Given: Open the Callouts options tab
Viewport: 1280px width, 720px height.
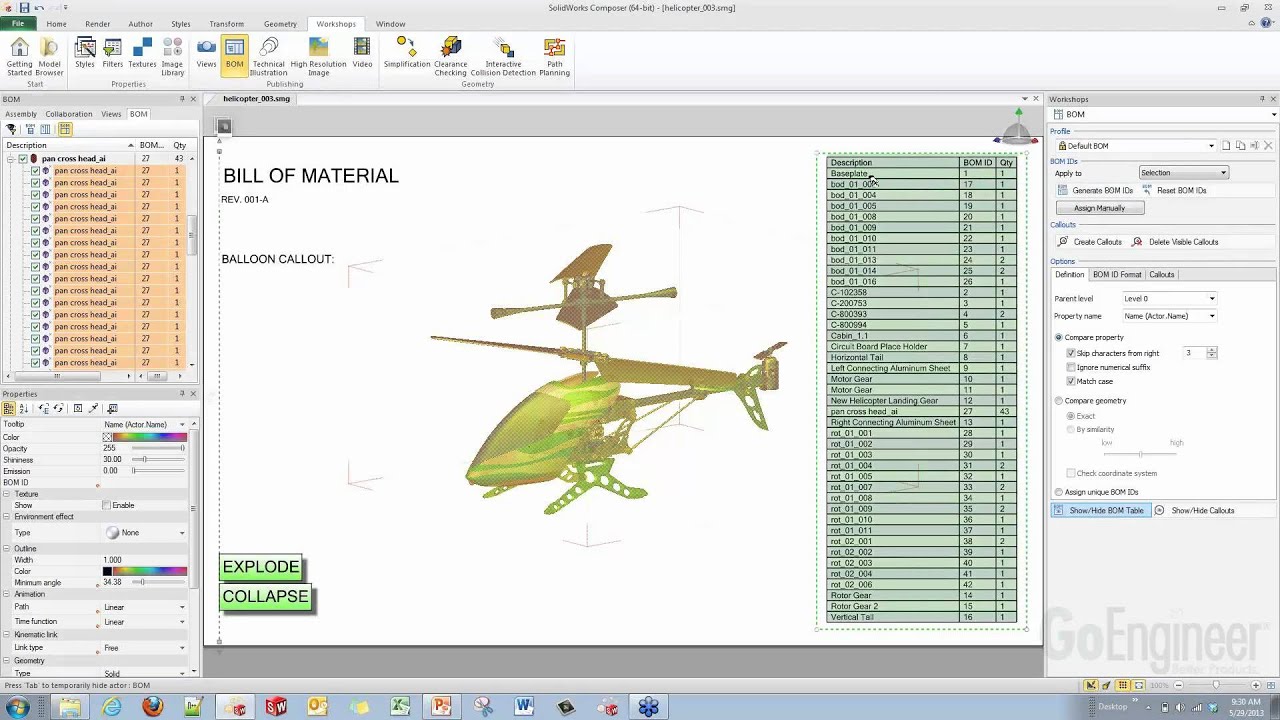Looking at the screenshot, I should point(1161,275).
